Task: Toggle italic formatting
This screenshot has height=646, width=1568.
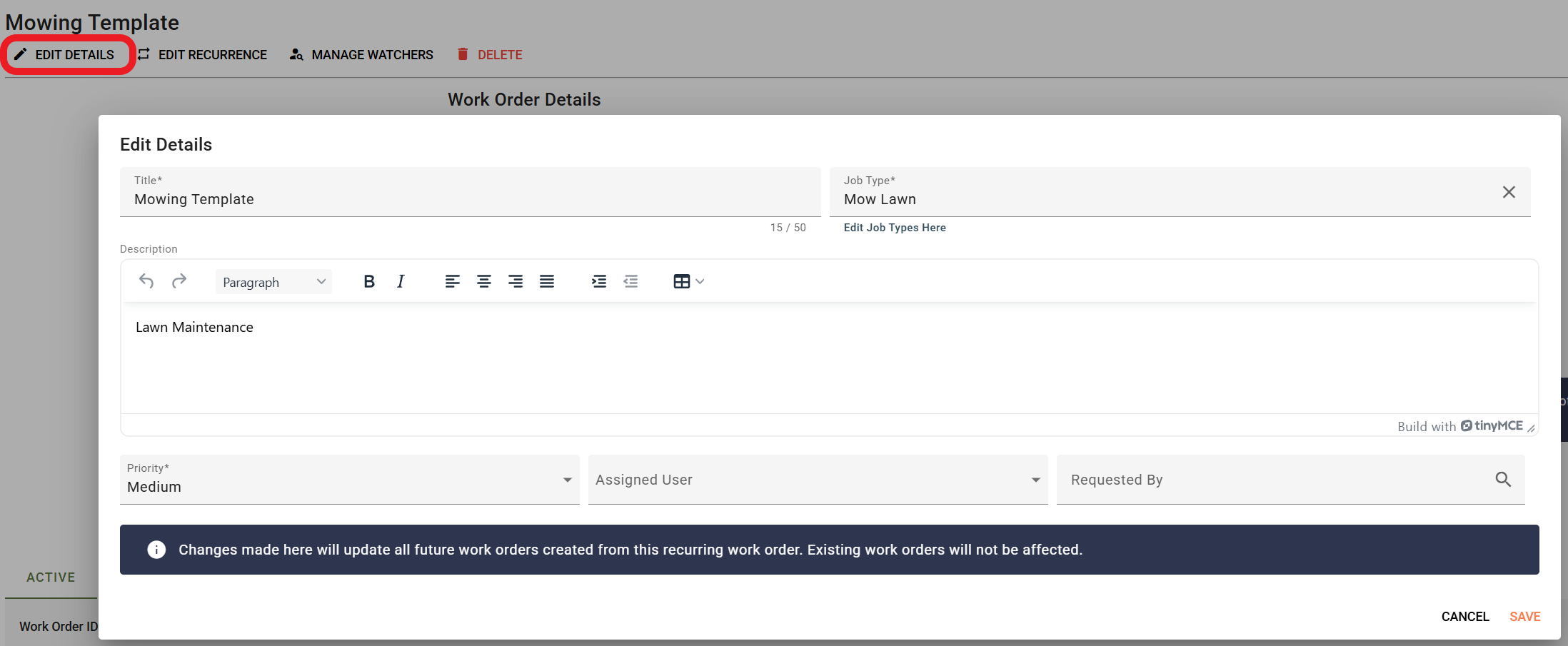Action: [401, 281]
